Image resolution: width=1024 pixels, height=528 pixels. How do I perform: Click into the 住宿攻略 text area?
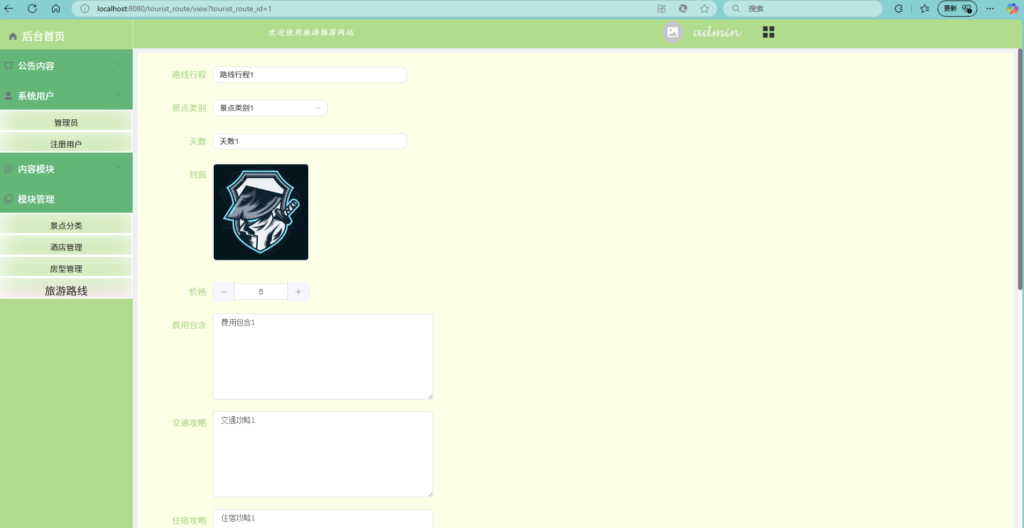tap(323, 519)
